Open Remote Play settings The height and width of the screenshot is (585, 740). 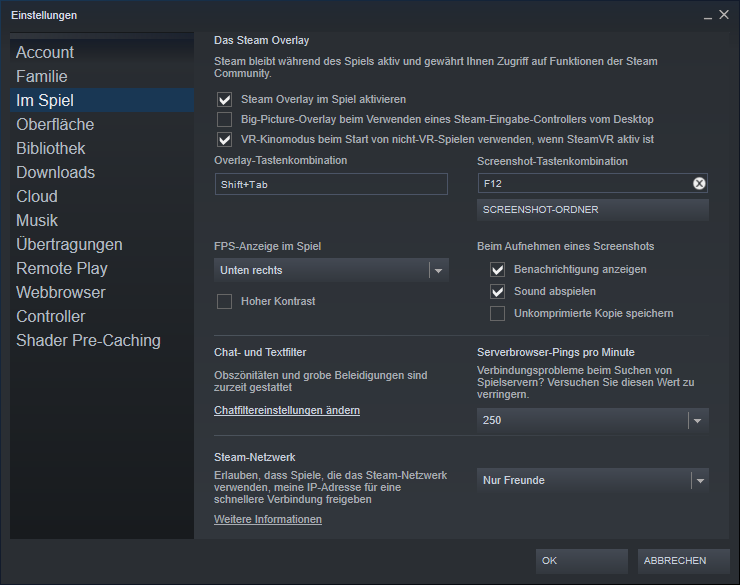(102, 268)
